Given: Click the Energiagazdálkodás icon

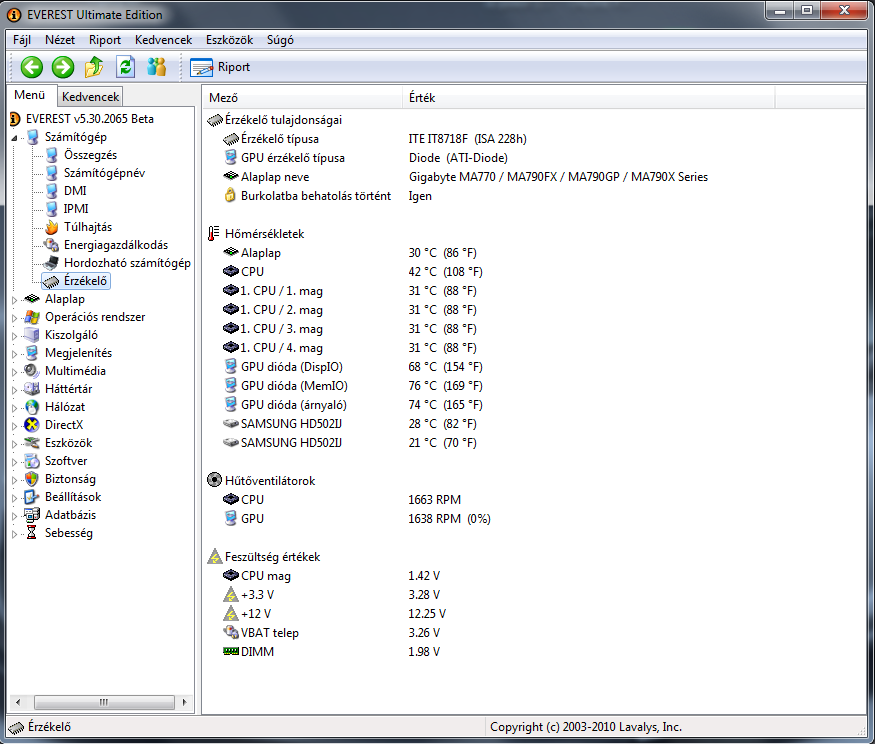Looking at the screenshot, I should tap(51, 245).
